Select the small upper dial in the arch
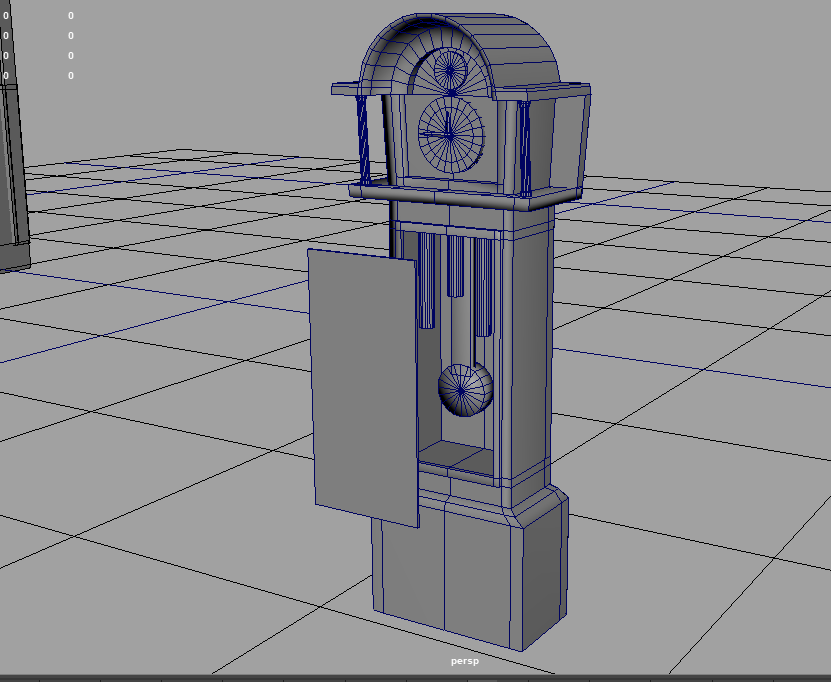Screen dimensions: 831x682 tap(450, 69)
